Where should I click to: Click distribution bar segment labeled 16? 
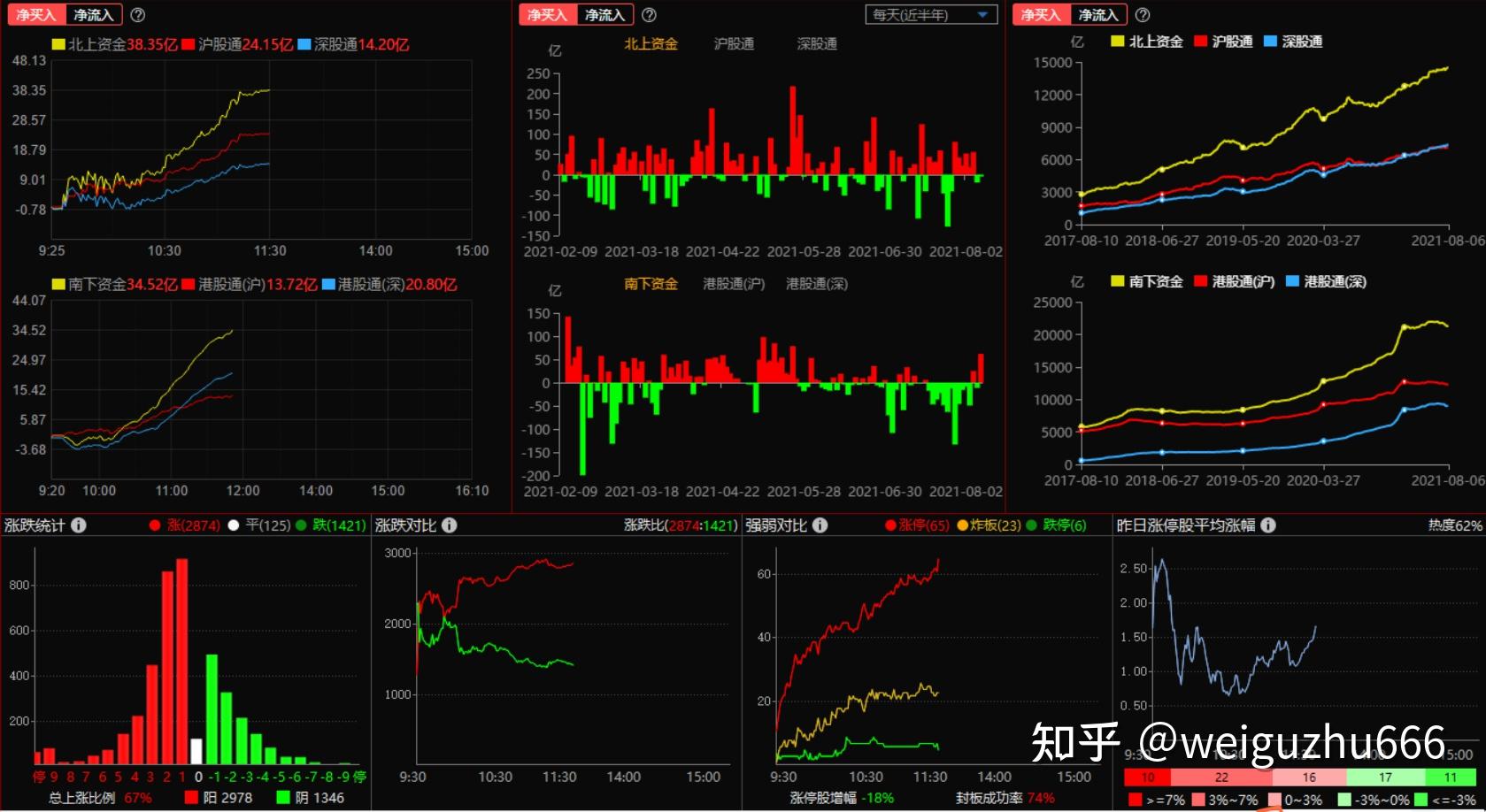(x=1309, y=778)
